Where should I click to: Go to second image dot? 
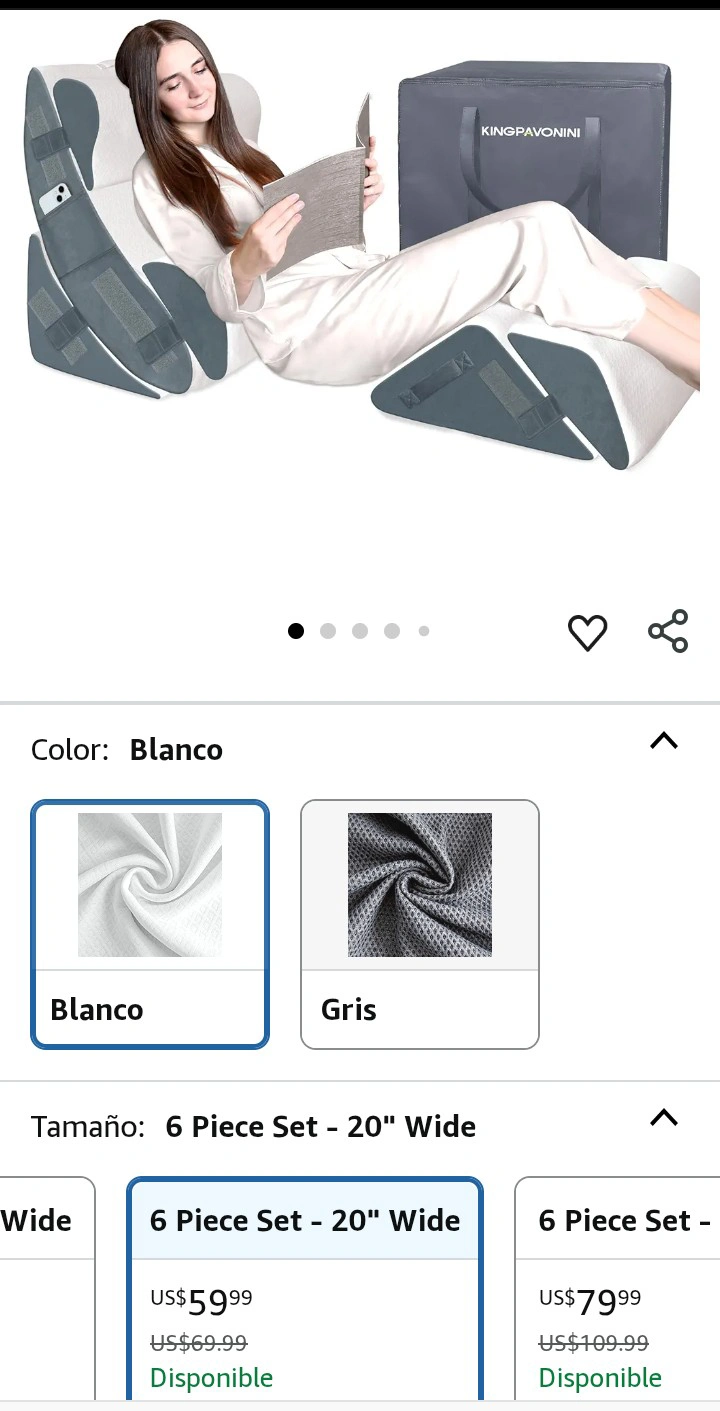coord(328,631)
